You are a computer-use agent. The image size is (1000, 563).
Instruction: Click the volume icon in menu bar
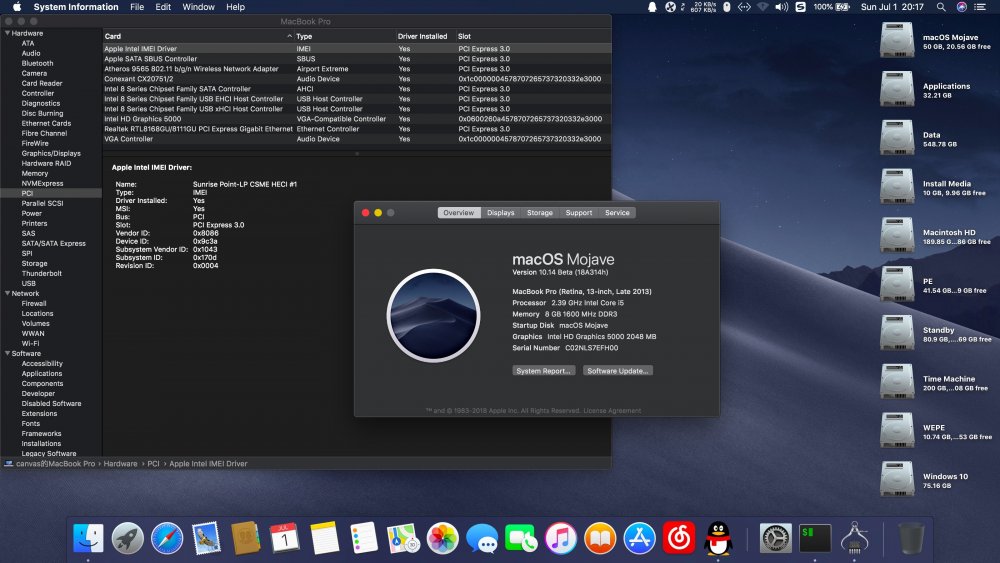(x=781, y=7)
